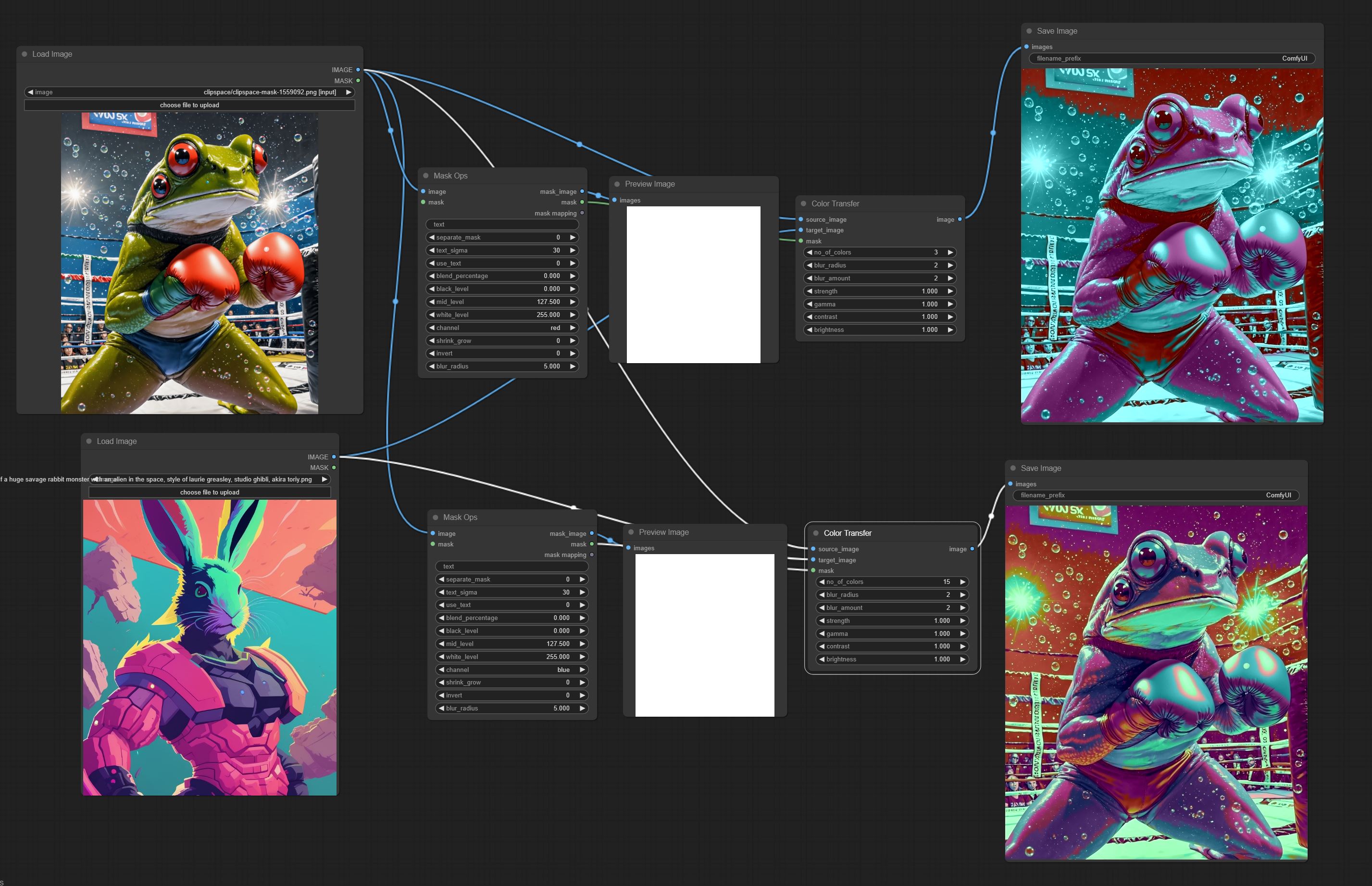Toggle invert value in blue-channel Mask Ops
The width and height of the screenshot is (1372, 886).
tap(511, 696)
